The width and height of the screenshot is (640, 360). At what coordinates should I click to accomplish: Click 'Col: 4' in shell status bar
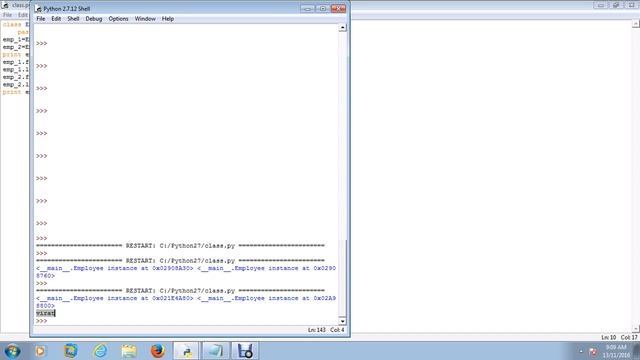tap(337, 330)
